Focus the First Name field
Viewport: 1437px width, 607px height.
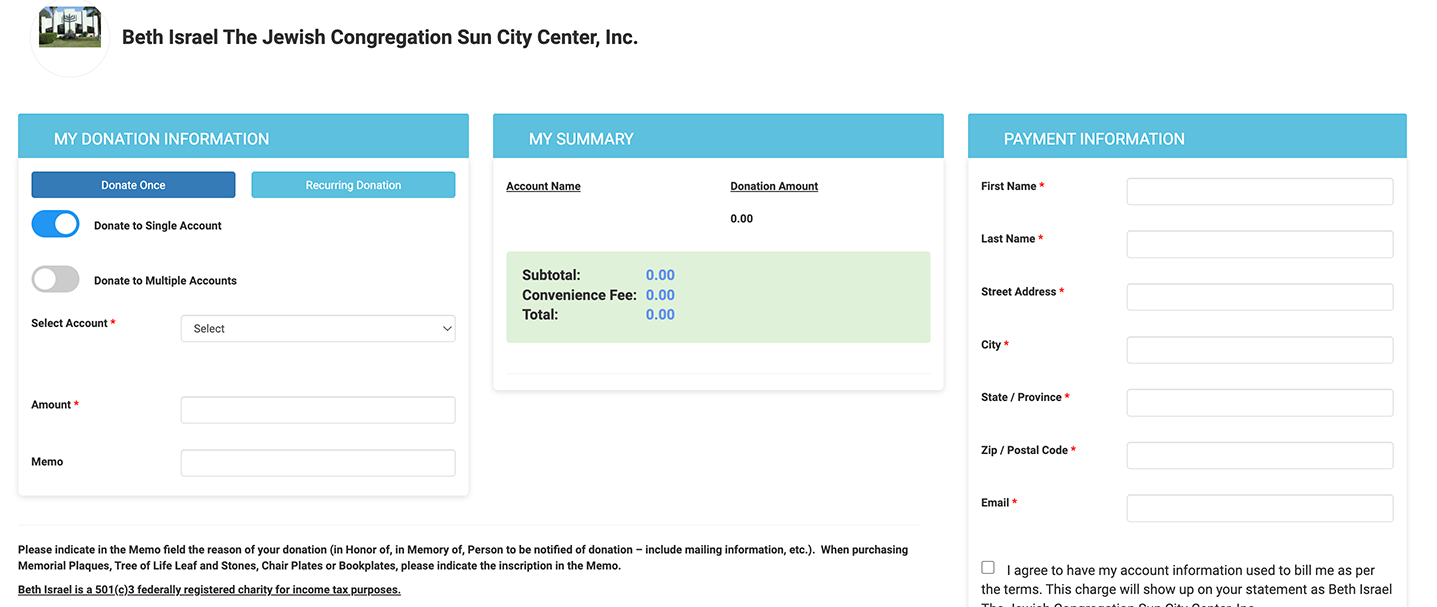[1259, 192]
